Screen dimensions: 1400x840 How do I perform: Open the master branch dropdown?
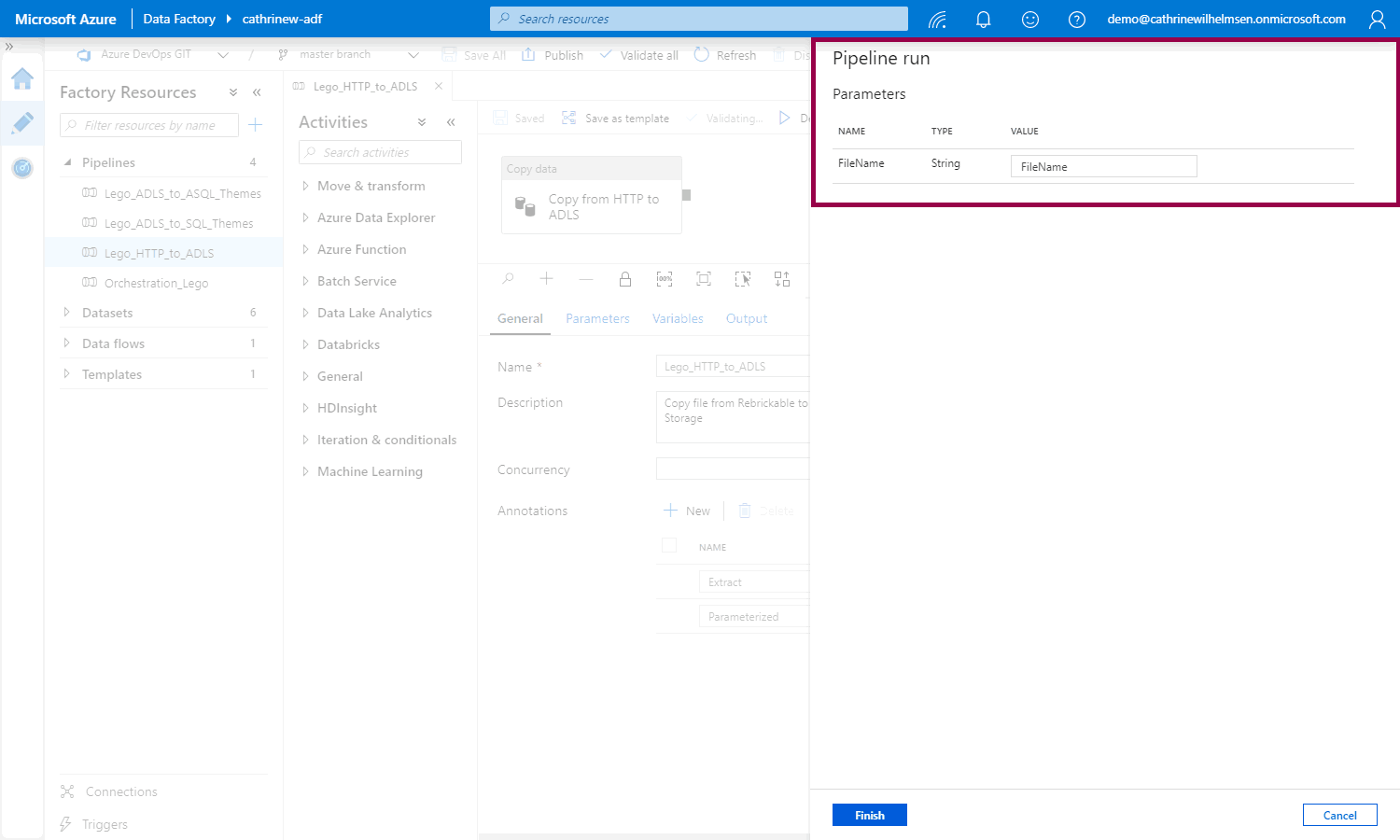413,55
